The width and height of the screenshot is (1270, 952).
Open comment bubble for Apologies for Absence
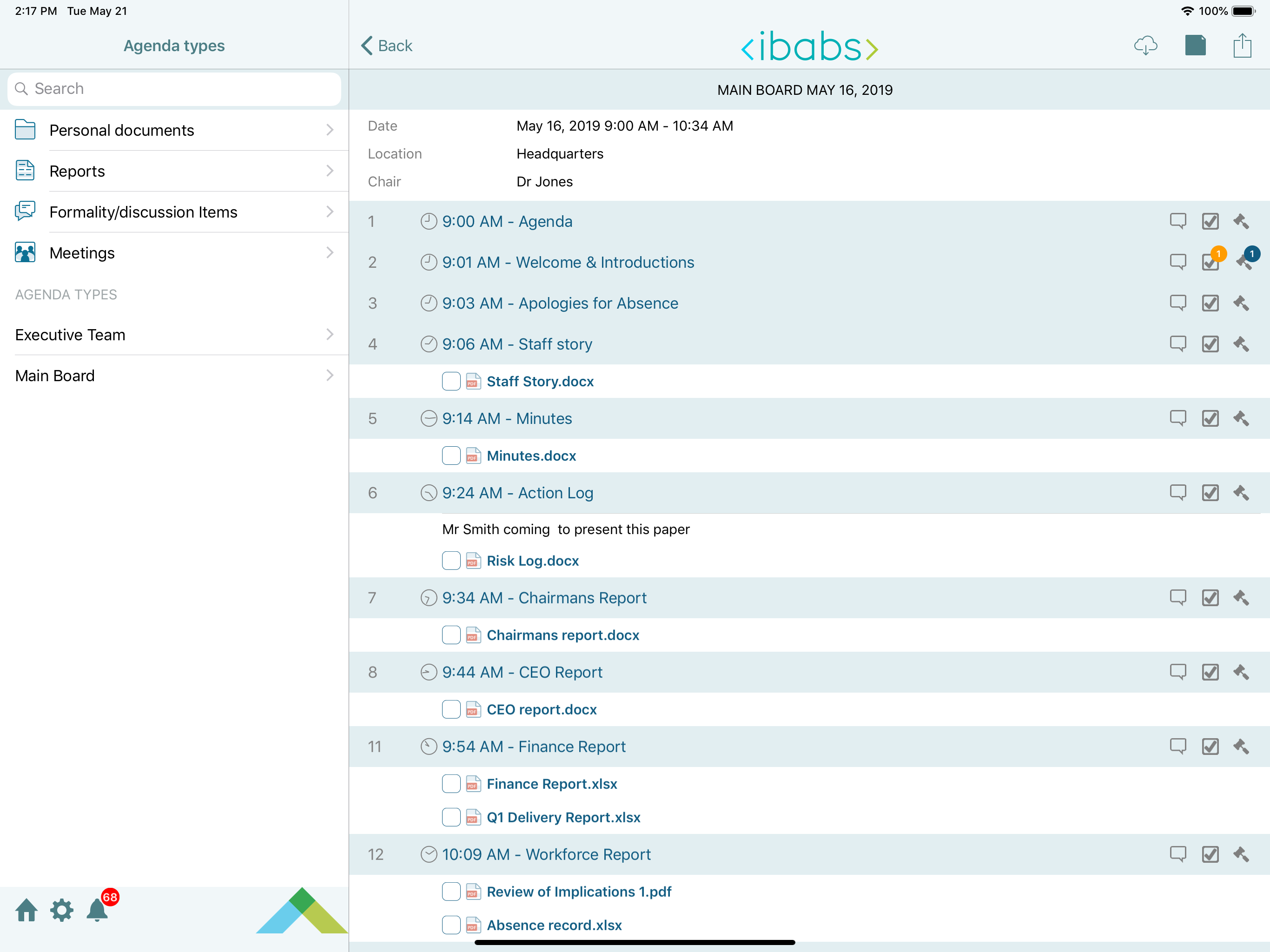click(1177, 303)
